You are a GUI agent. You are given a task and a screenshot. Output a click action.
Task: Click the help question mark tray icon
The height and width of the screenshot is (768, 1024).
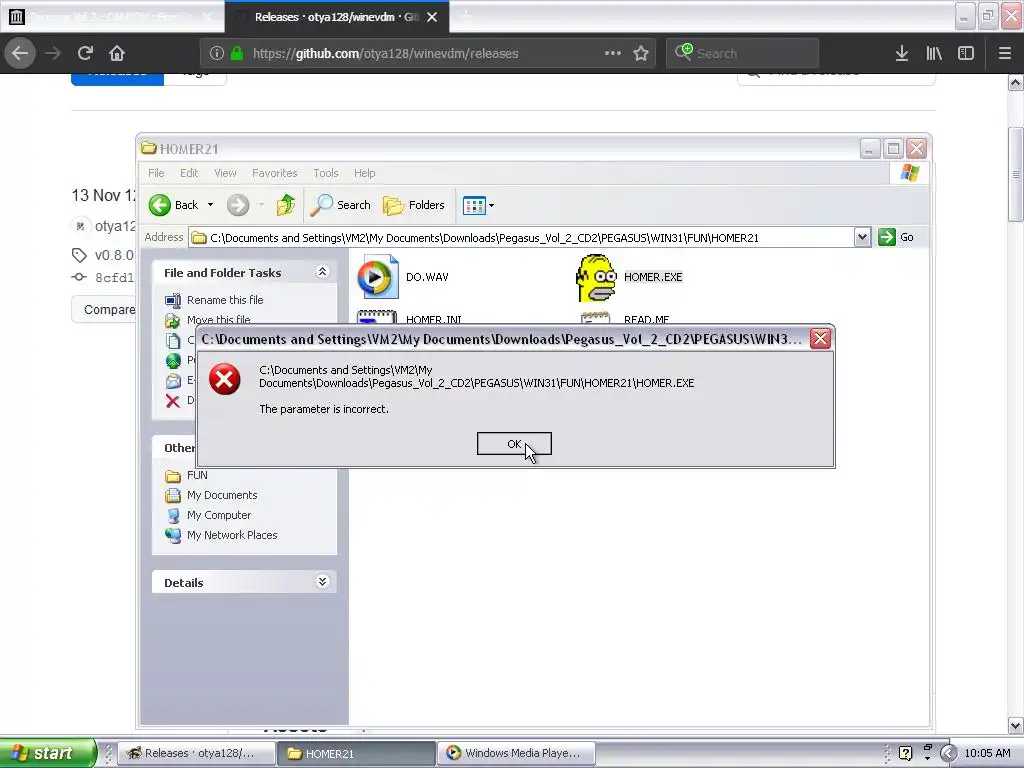coord(905,753)
